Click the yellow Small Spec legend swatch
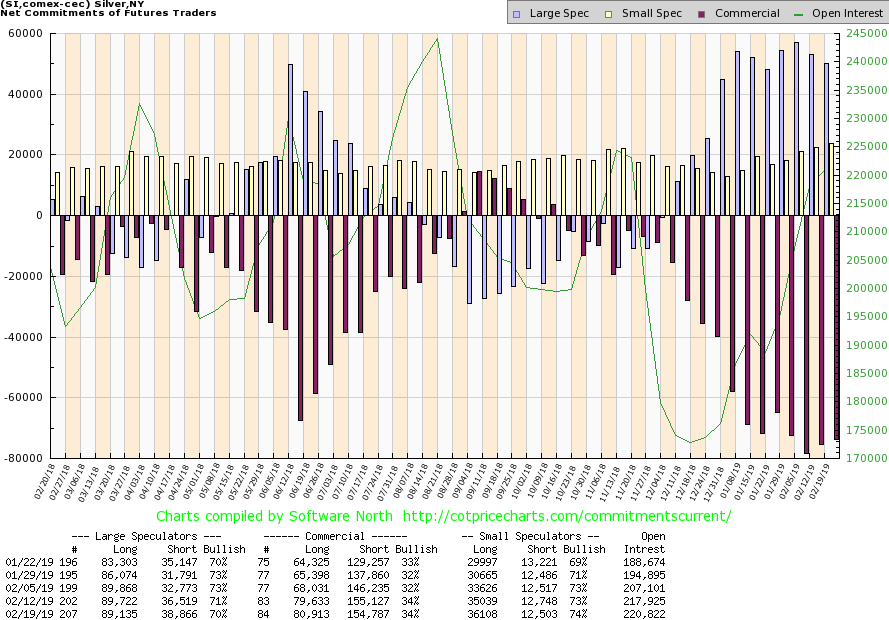889x620 pixels. pos(607,14)
